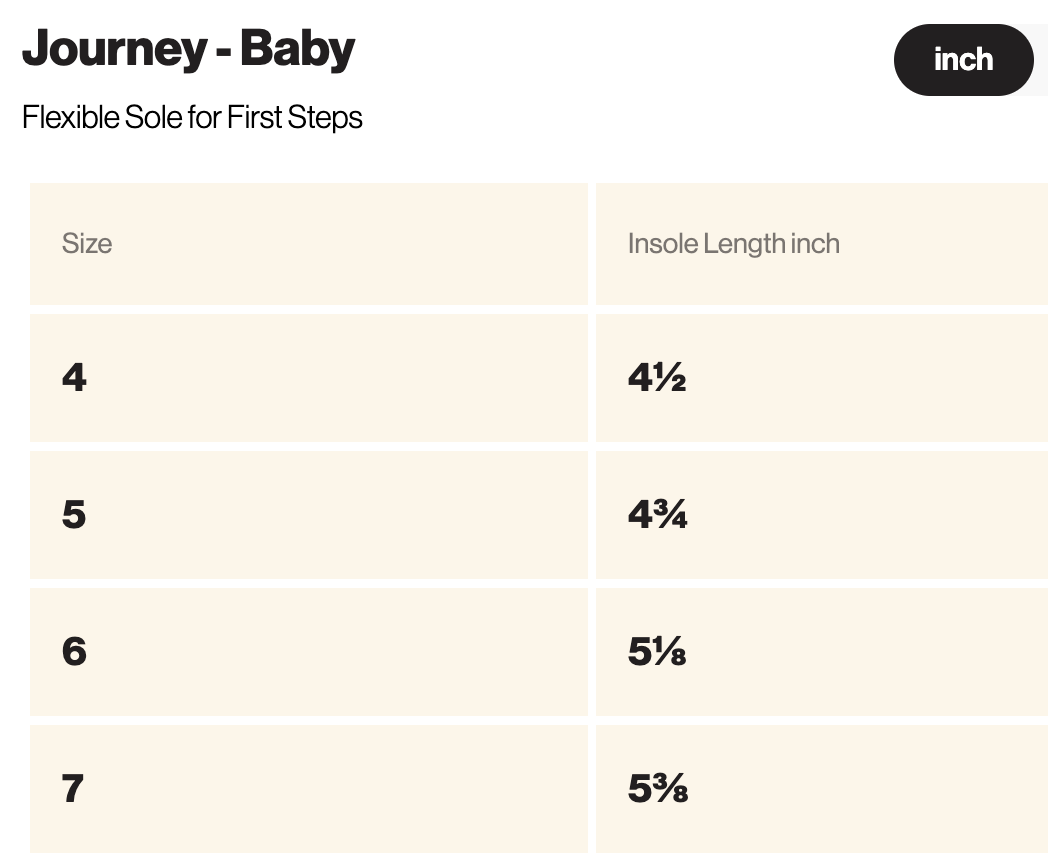Click the word Baby in the title

click(x=297, y=49)
